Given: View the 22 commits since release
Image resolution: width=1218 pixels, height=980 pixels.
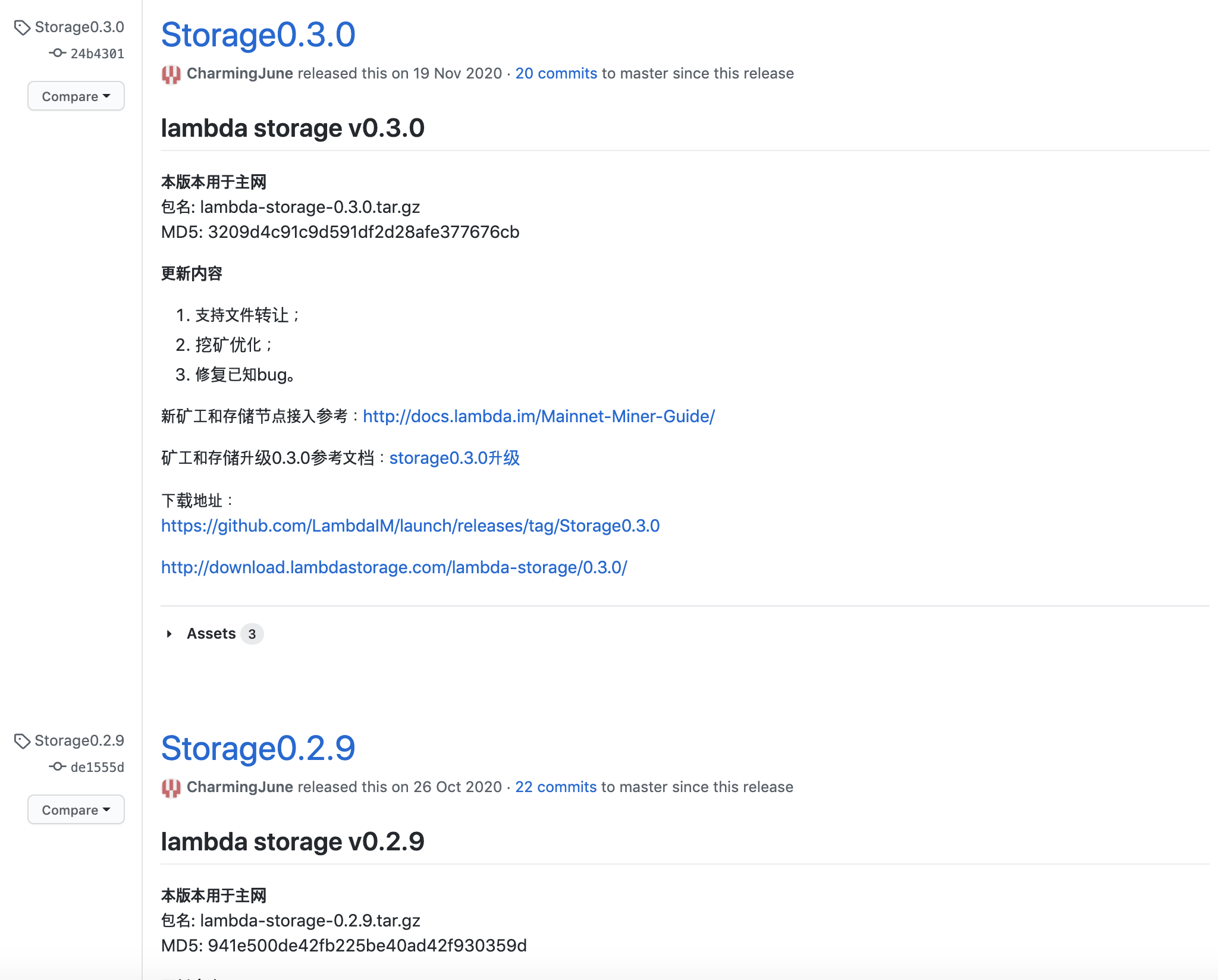Looking at the screenshot, I should [555, 787].
